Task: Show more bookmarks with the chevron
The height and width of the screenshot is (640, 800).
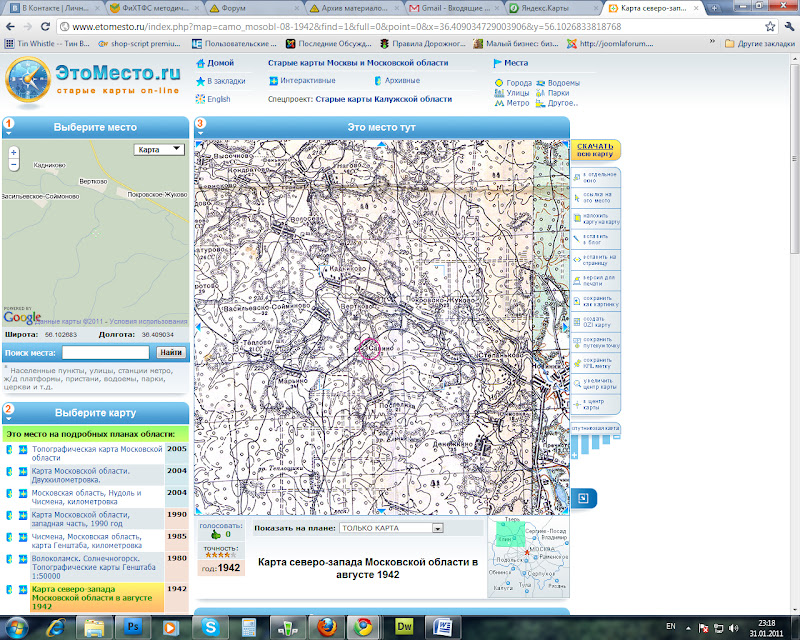Action: pos(712,43)
